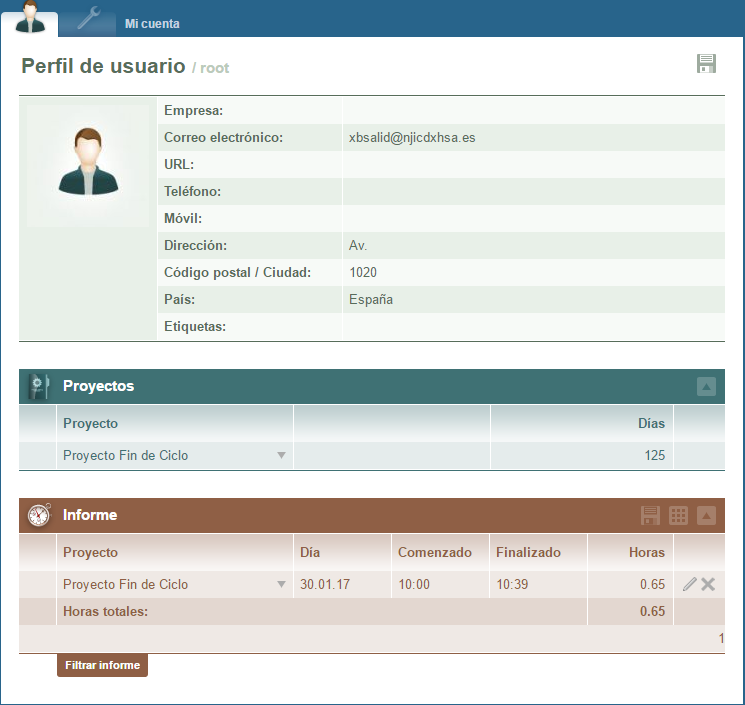Image resolution: width=745 pixels, height=705 pixels.
Task: Collapse the Proyectos panel
Action: [x=706, y=387]
